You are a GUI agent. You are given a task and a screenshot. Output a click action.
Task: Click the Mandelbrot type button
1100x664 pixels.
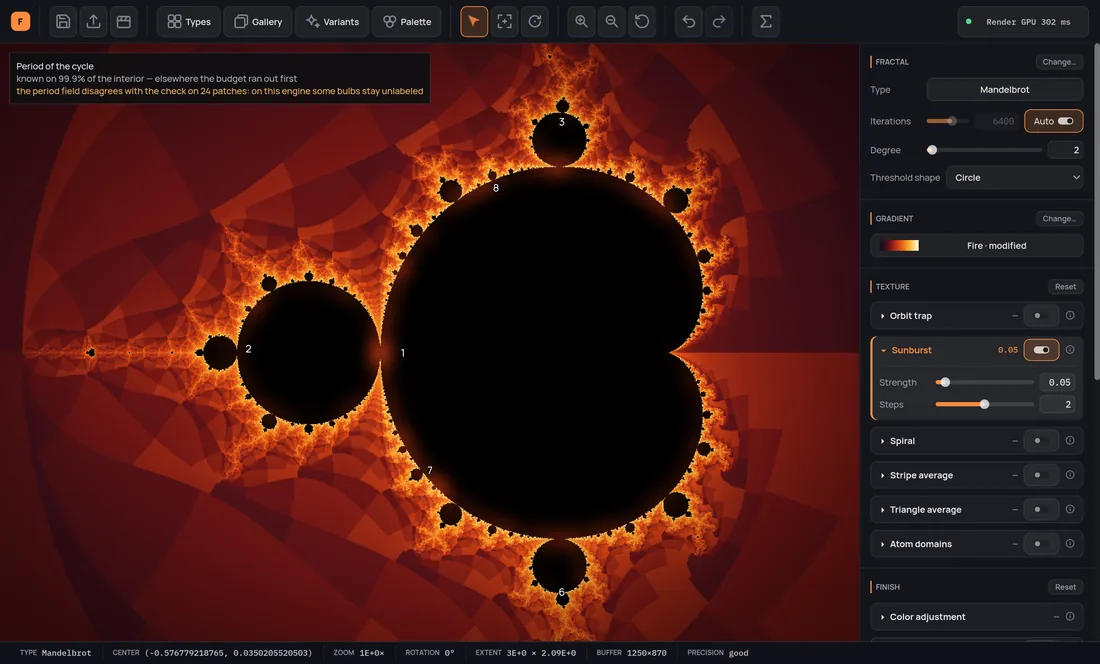1005,89
